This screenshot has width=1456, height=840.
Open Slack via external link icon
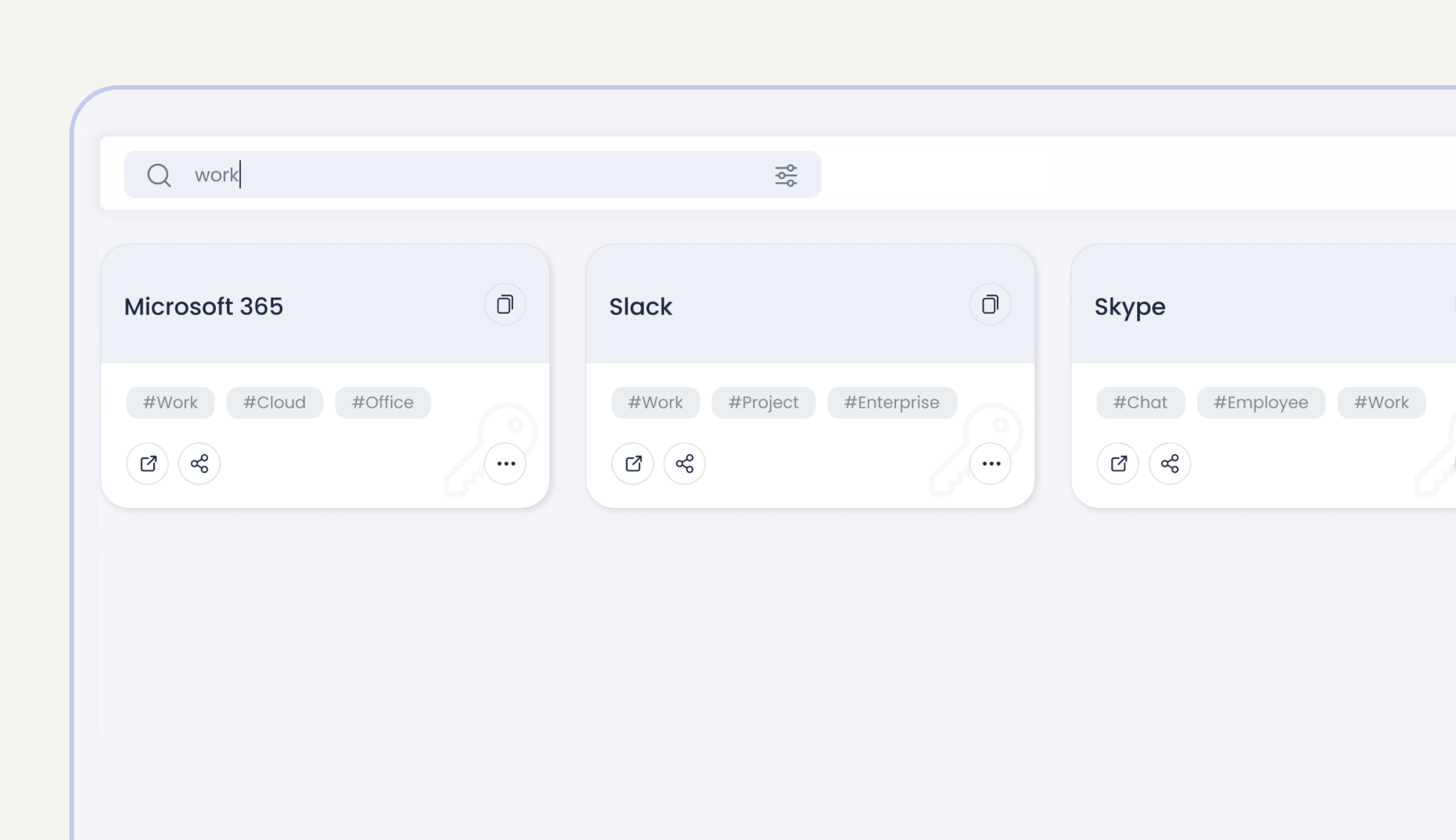(633, 464)
